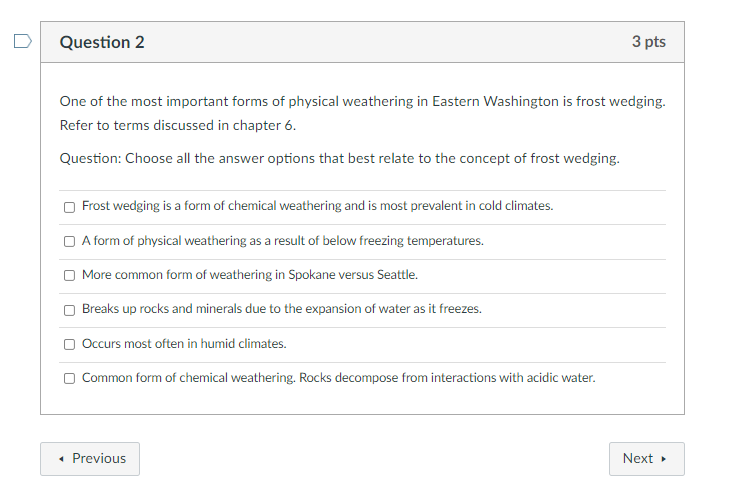
Task: Click the answer text mentioning Spokane versus Seattle
Action: (250, 275)
